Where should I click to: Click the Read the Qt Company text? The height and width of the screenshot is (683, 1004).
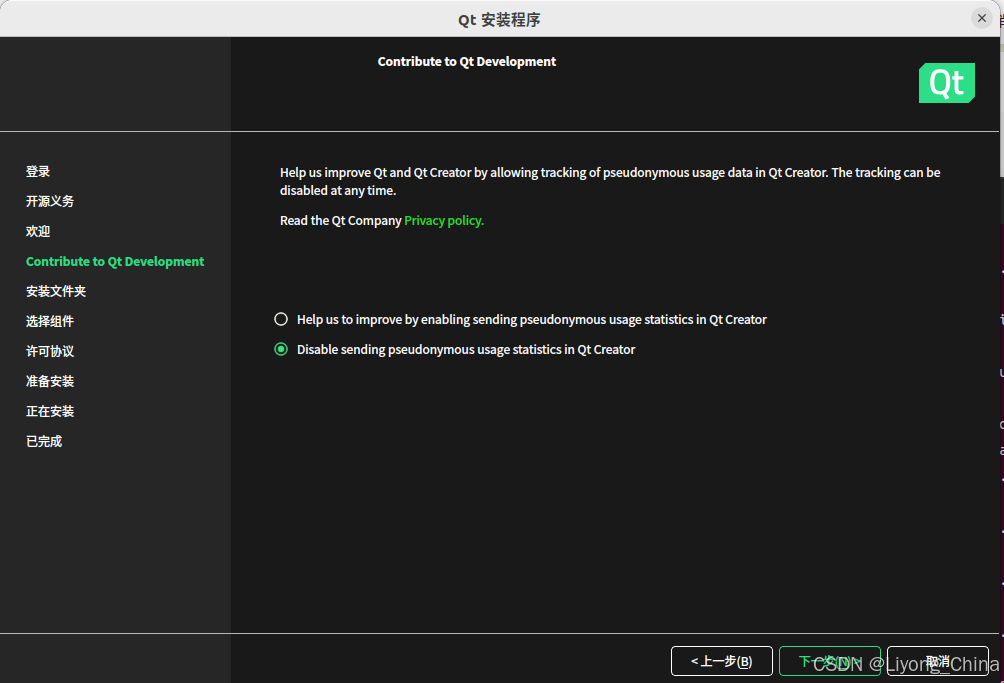click(341, 220)
